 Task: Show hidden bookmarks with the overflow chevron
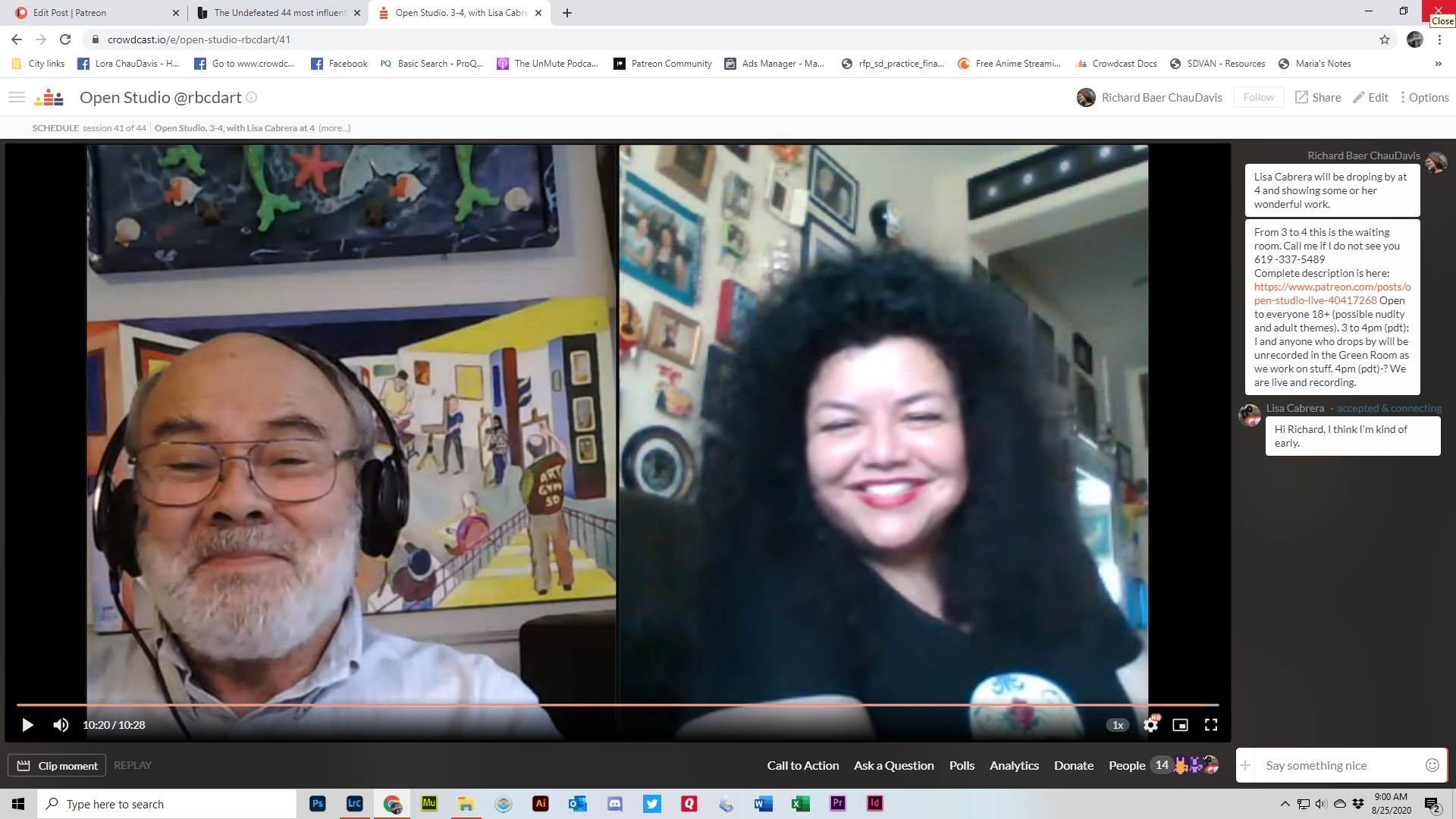click(1439, 64)
